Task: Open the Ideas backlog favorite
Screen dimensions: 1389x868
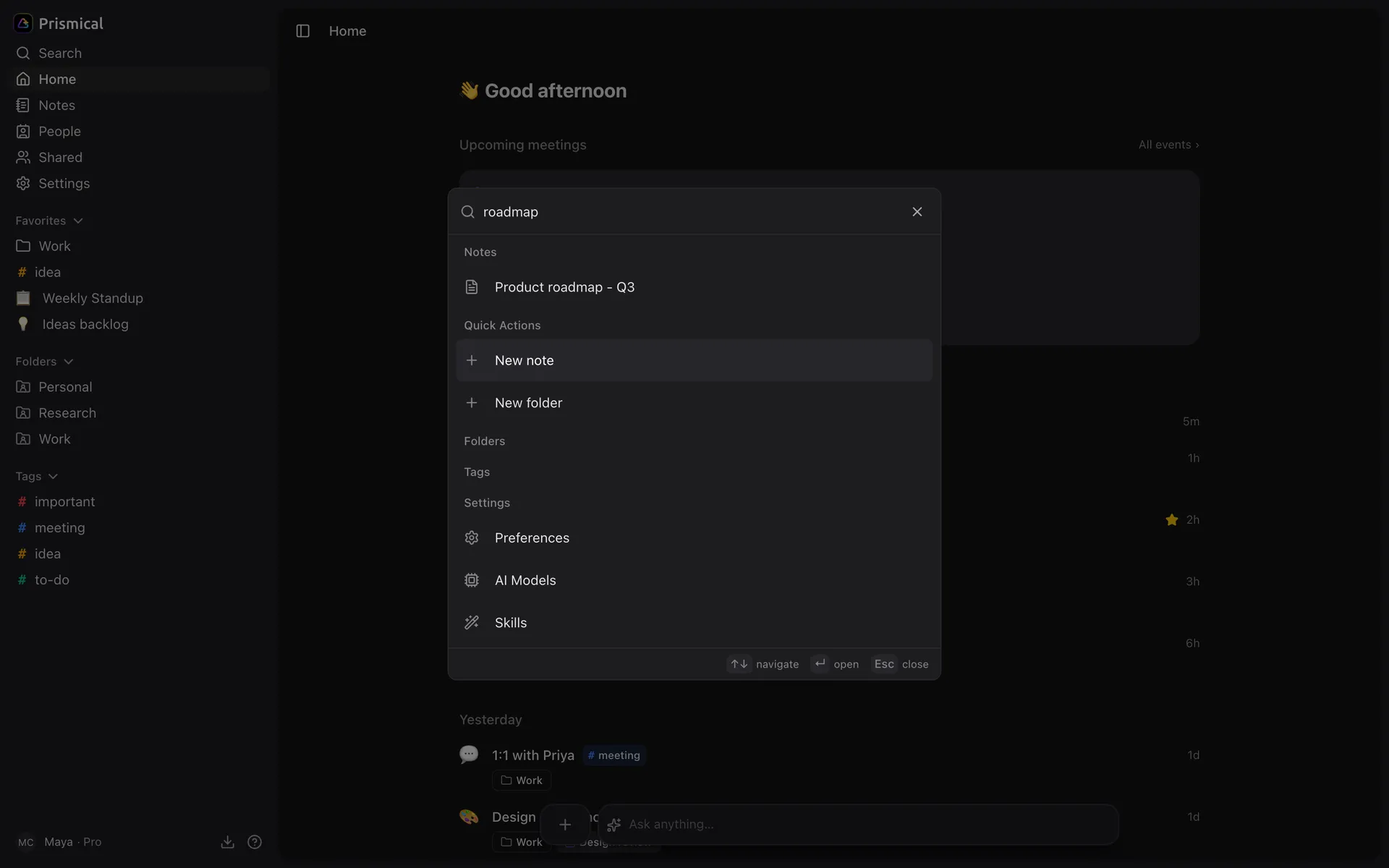Action: pyautogui.click(x=140, y=324)
